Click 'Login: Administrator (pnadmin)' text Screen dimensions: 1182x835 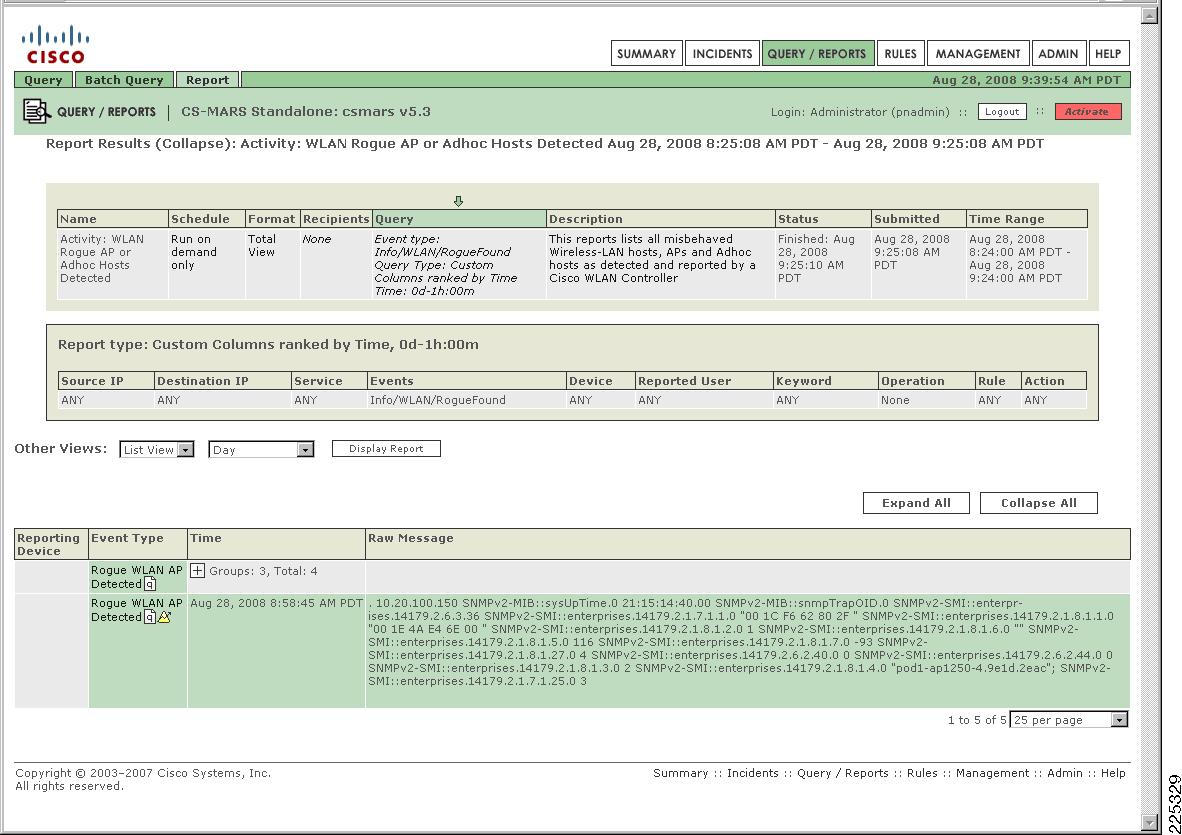(860, 112)
